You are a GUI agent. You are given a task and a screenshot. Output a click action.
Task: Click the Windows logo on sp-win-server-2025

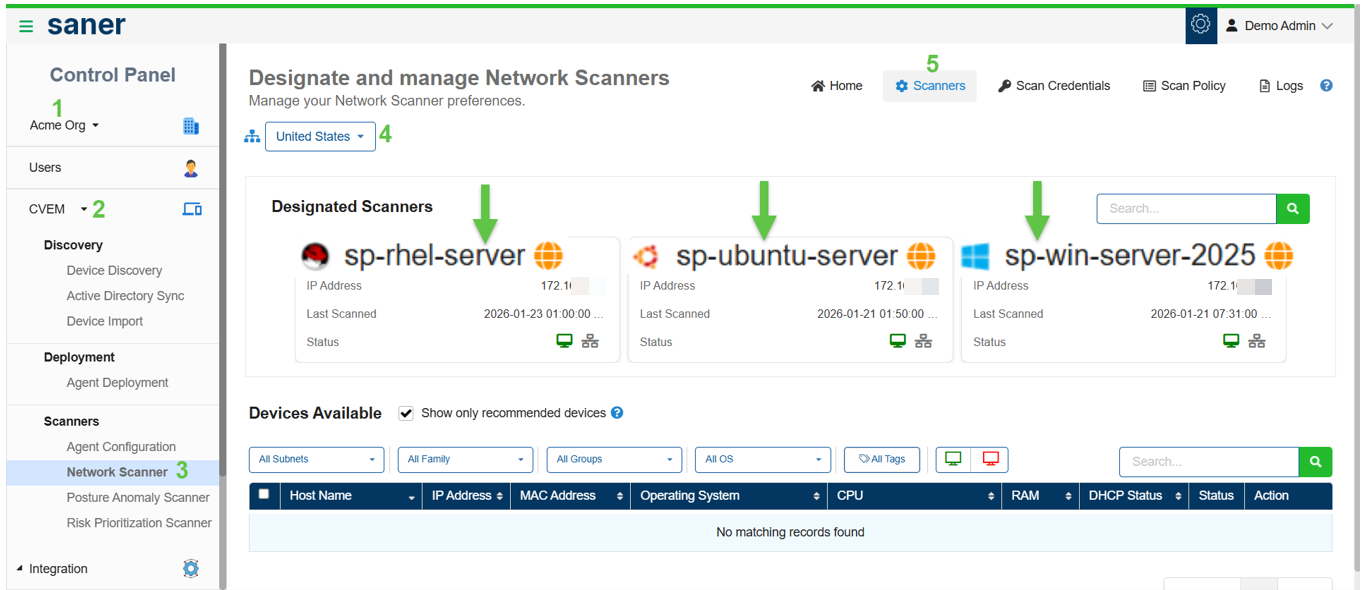tap(975, 256)
